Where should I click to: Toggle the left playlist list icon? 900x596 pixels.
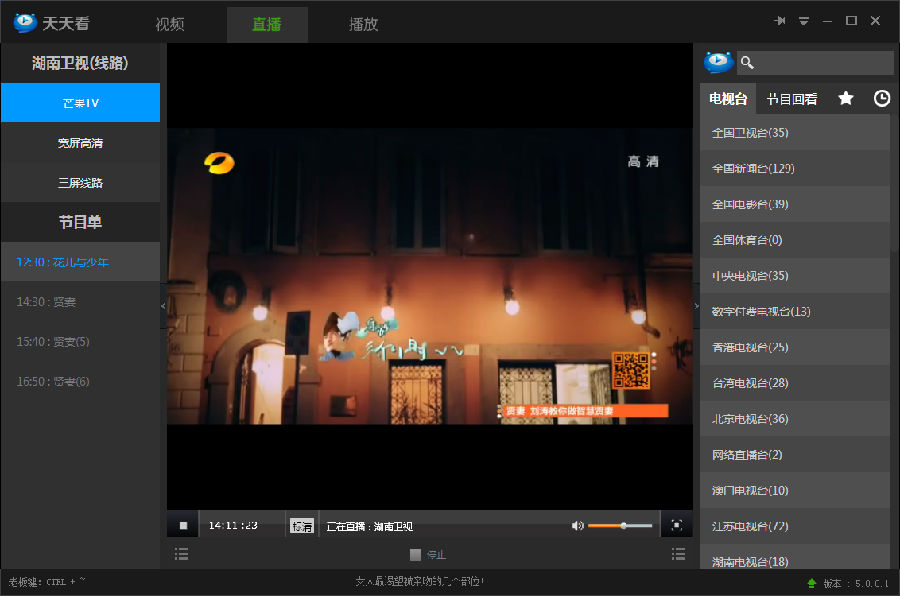coord(181,554)
